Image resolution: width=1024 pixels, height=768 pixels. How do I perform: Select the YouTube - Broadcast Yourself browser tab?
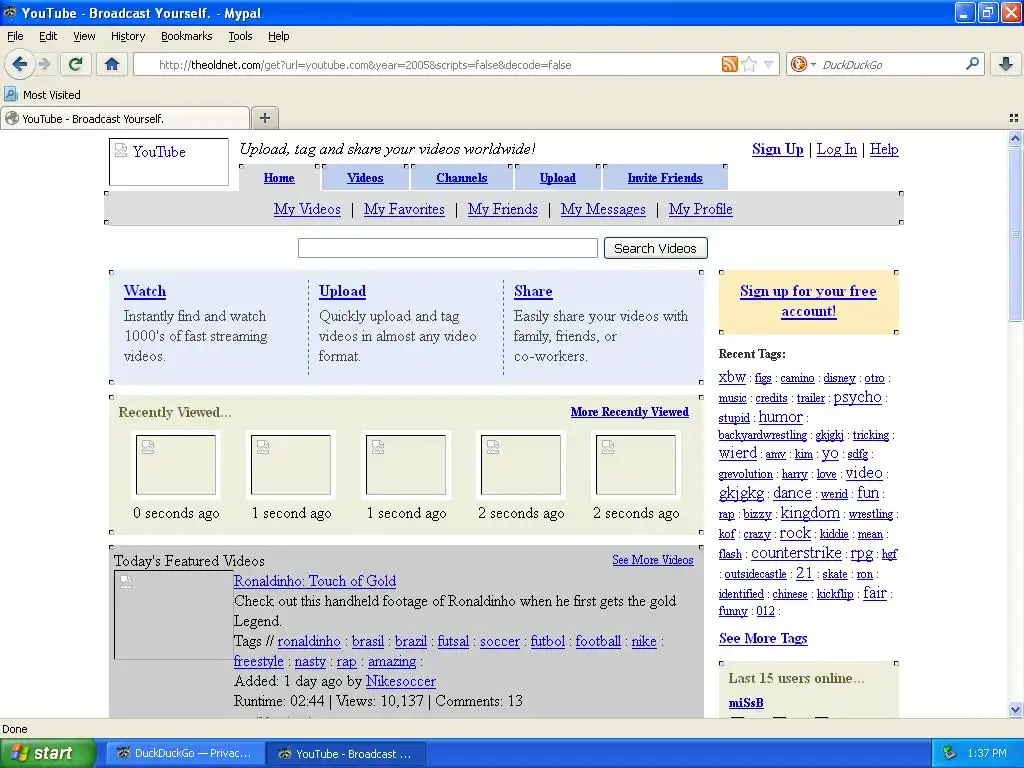click(124, 118)
